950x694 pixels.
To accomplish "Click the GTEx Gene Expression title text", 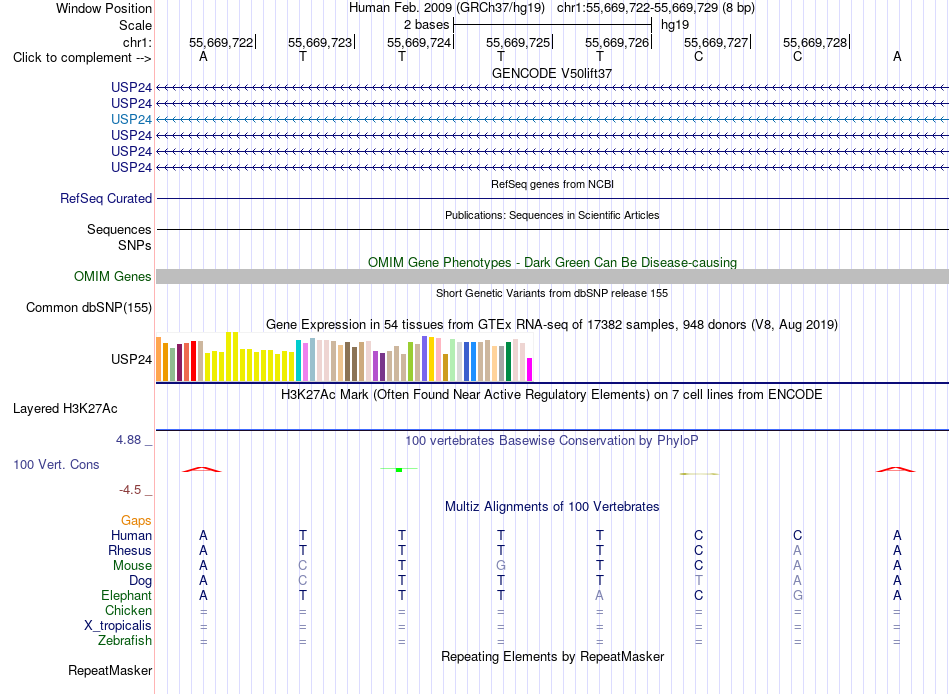I will pyautogui.click(x=552, y=324).
